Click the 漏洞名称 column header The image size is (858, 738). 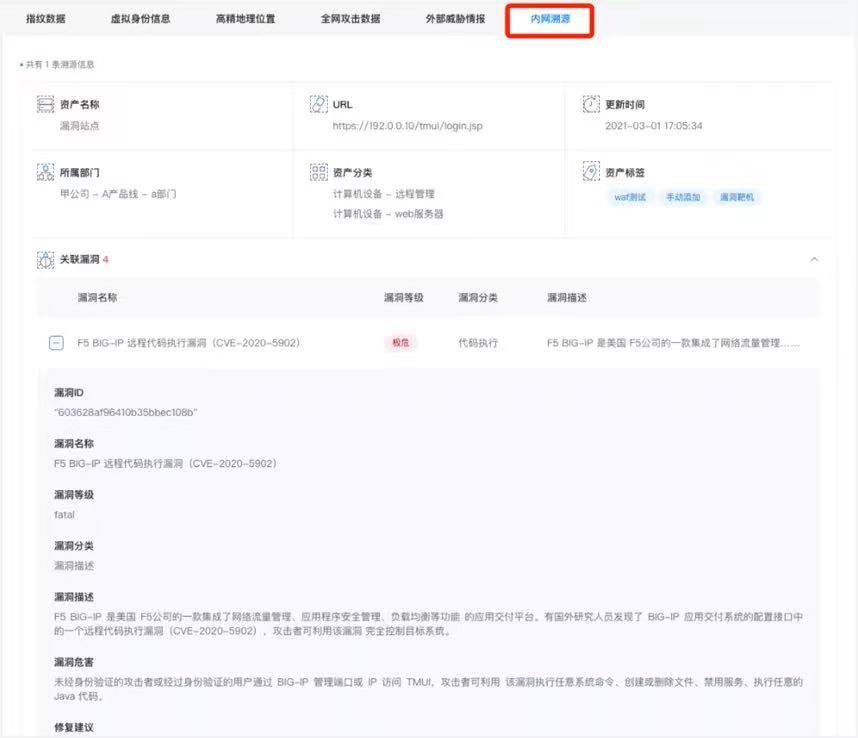(97, 298)
